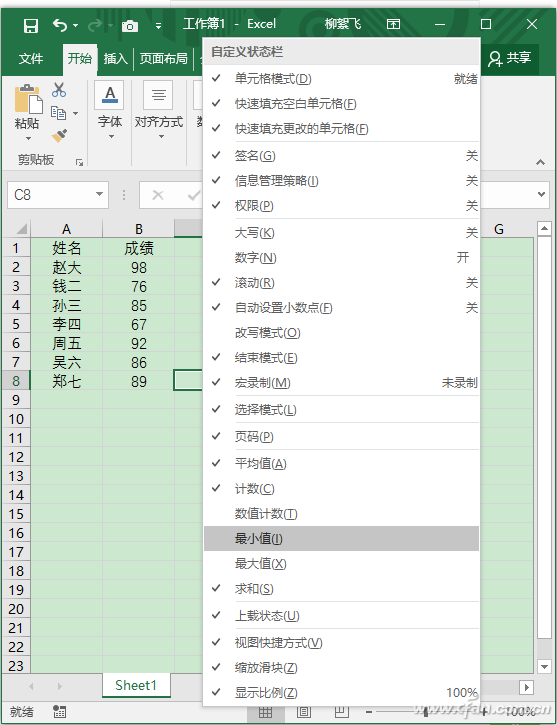
Task: Click the Share (共享) button
Action: [510, 58]
